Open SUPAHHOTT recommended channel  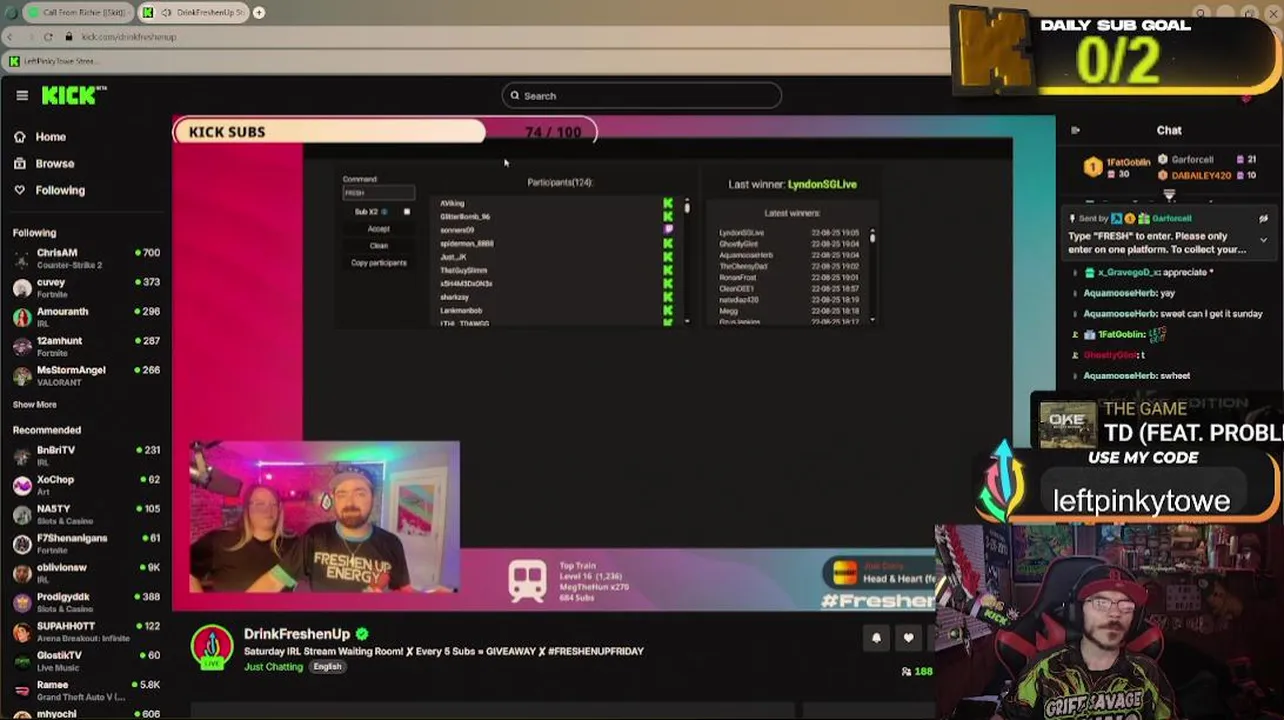[x=66, y=626]
